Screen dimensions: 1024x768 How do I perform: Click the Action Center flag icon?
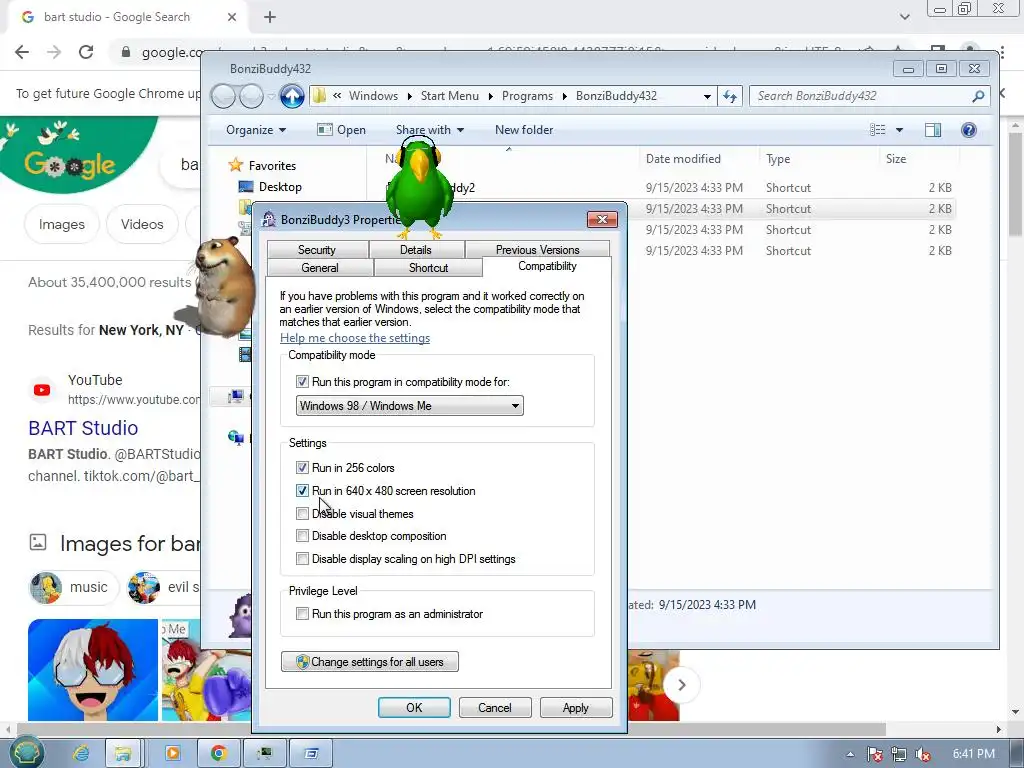(874, 754)
